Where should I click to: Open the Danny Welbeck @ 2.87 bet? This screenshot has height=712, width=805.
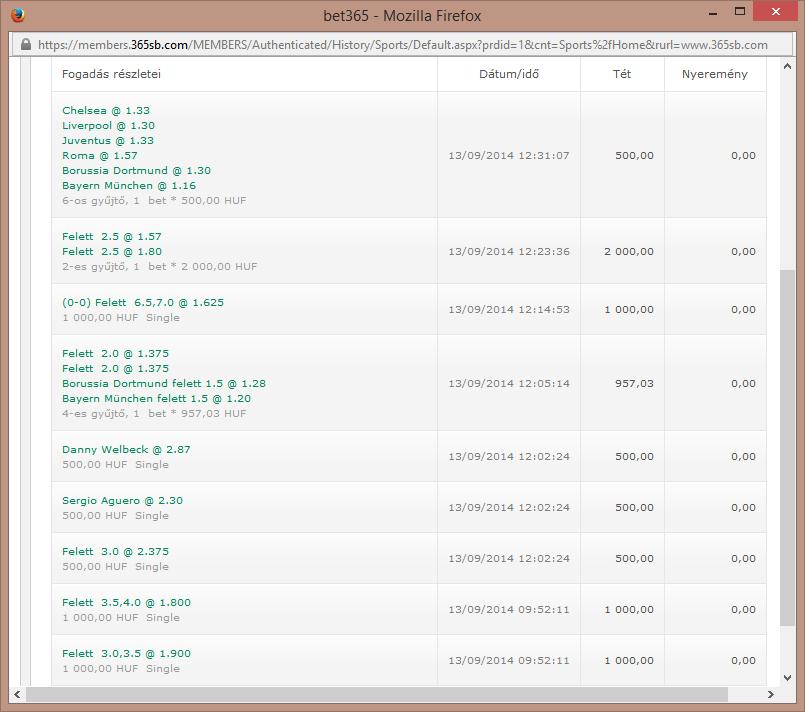point(126,449)
